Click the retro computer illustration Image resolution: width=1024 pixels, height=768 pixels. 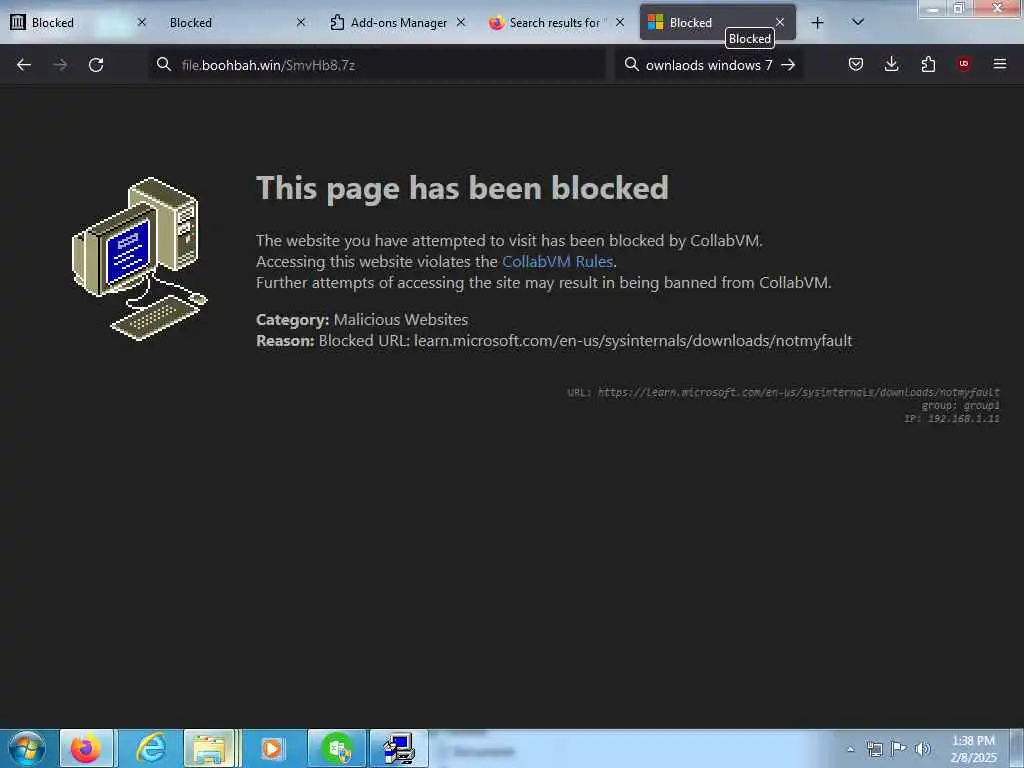140,259
